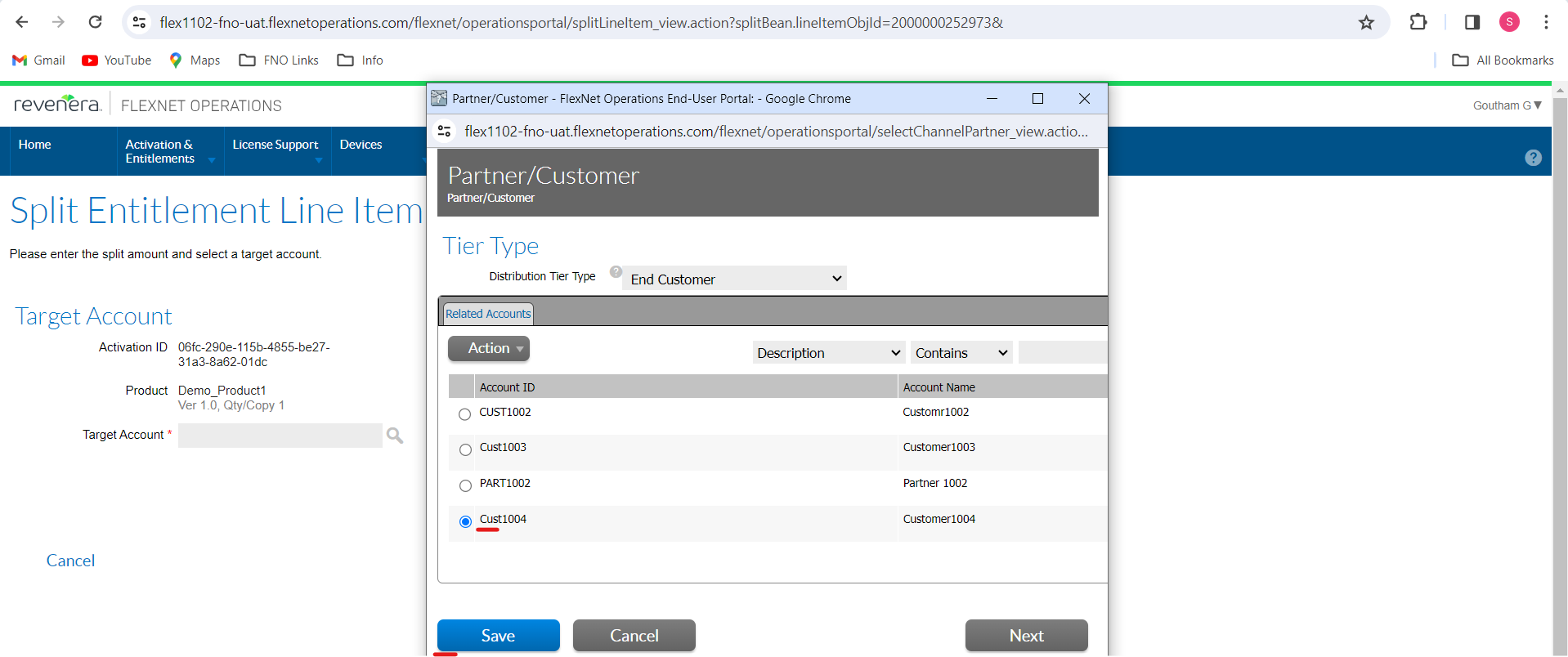
Task: Bookmark this page with star icon
Action: (x=1366, y=22)
